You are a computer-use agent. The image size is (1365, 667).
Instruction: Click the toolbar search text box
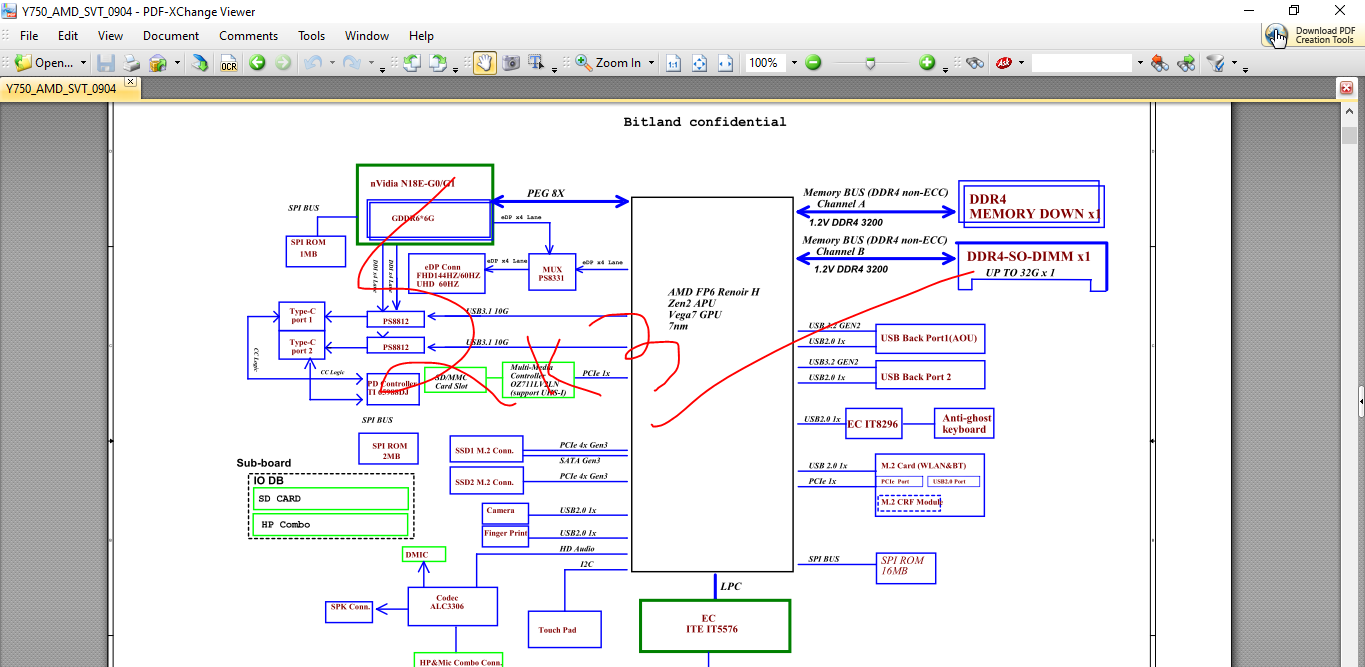pyautogui.click(x=1082, y=62)
